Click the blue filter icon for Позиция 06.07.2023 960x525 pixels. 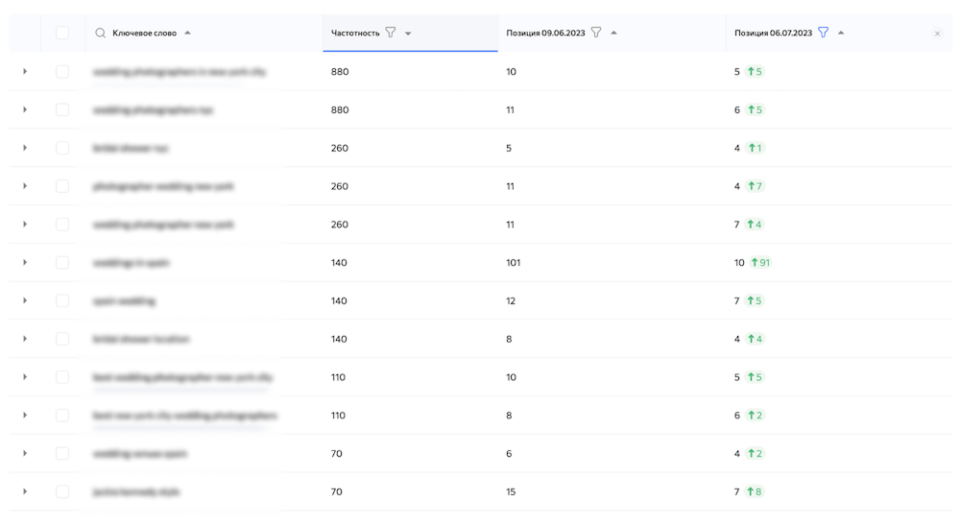pos(823,33)
